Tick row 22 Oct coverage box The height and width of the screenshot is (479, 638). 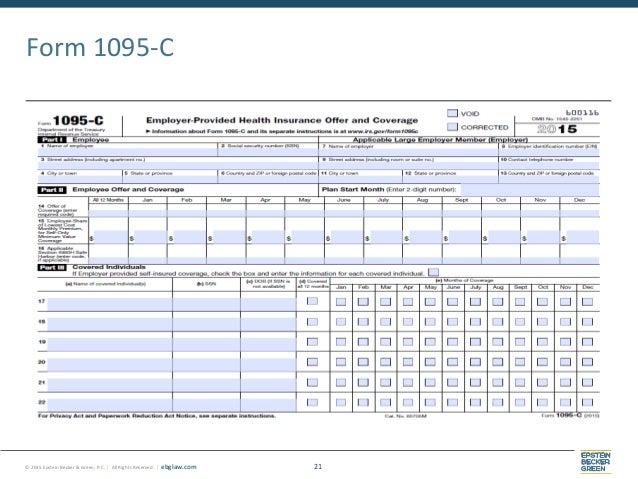coord(542,402)
